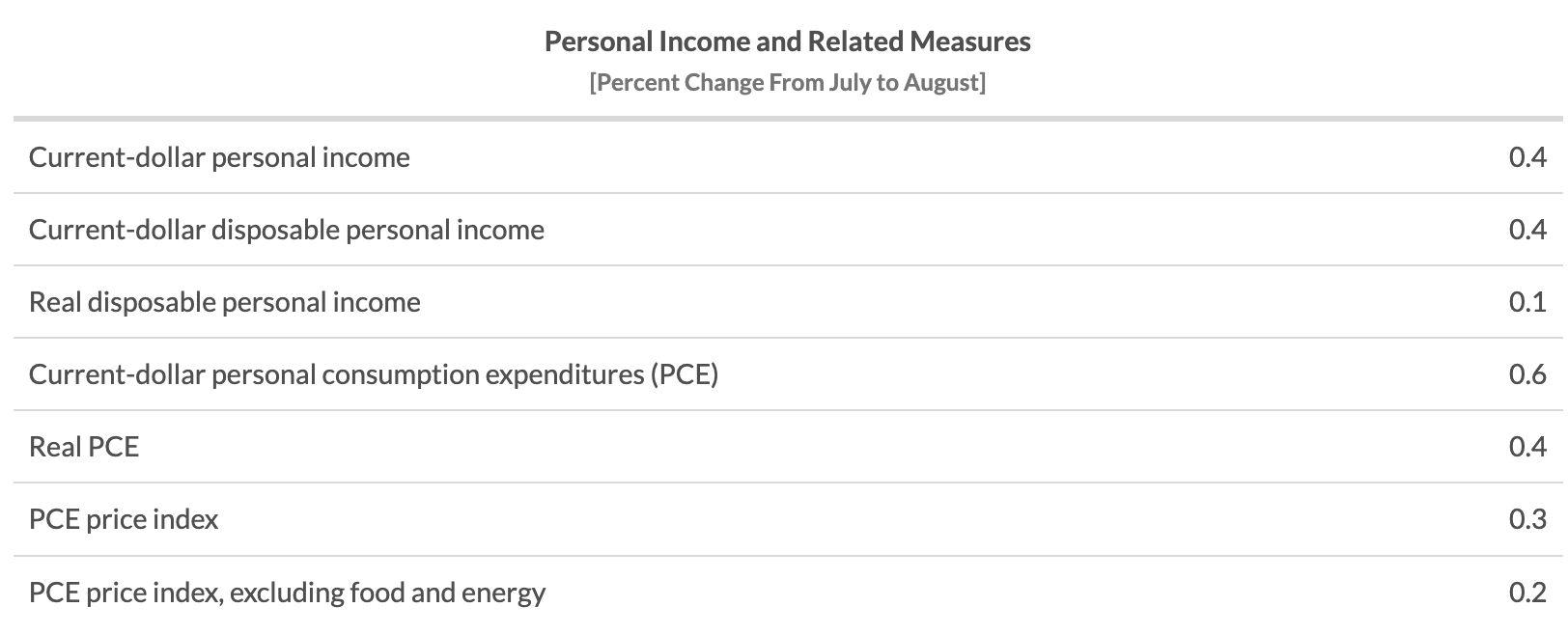The image size is (1568, 635).
Task: Click the 0.4 value for Current-dollar disposable income
Action: pyautogui.click(x=1526, y=230)
